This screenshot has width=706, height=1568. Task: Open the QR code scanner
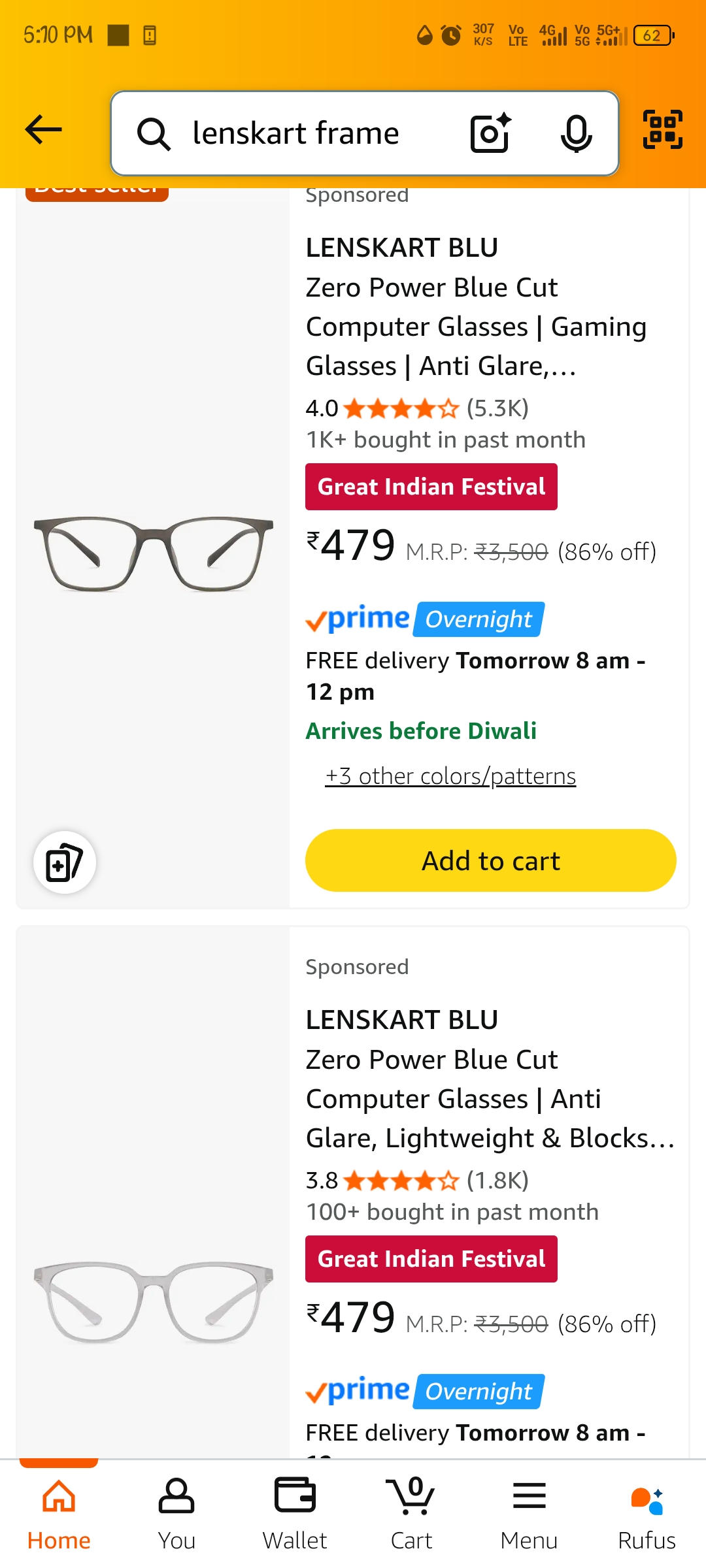pos(662,129)
